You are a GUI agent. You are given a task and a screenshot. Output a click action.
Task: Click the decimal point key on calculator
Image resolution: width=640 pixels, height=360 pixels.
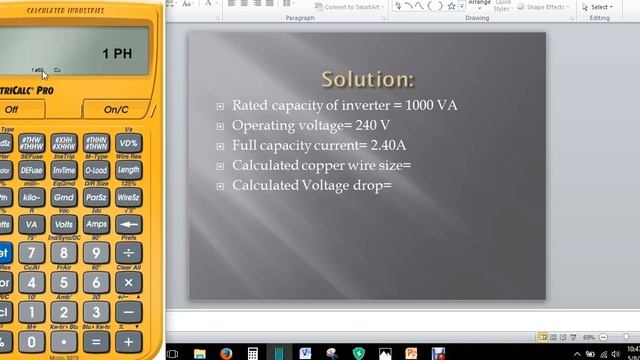pyautogui.click(x=64, y=342)
